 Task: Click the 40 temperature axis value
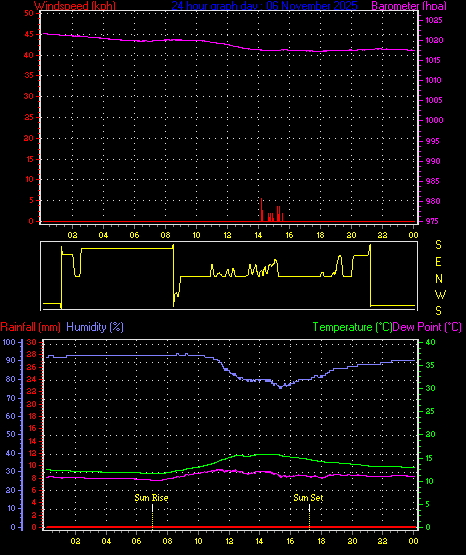[x=430, y=342]
